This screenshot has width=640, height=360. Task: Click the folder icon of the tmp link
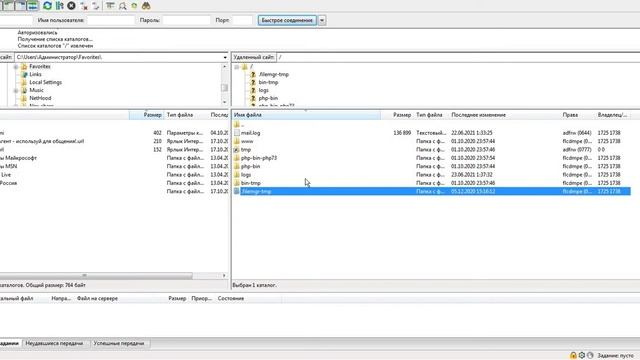point(237,150)
